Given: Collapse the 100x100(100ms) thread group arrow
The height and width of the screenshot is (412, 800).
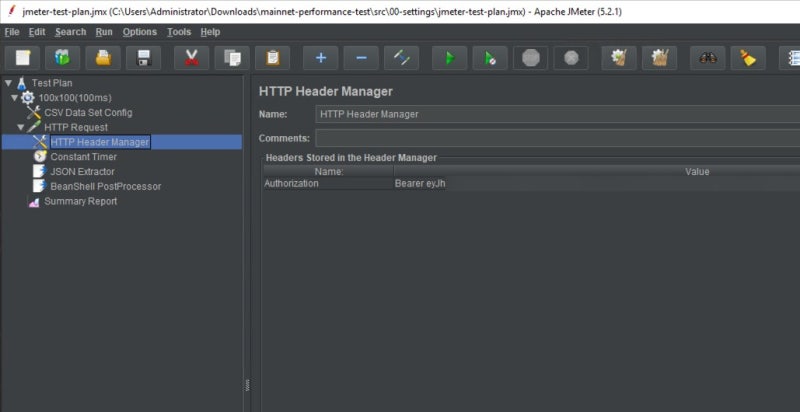Looking at the screenshot, I should (x=14, y=97).
